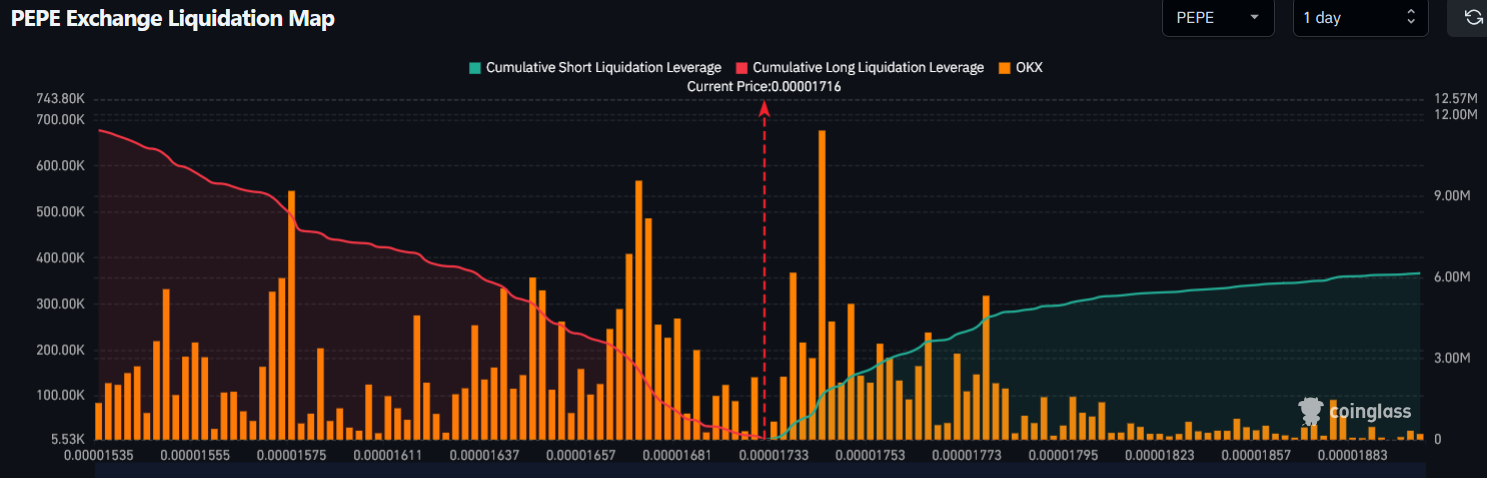Click the 0.00001883 price axis label
Viewport: 1487px width, 478px height.
click(1354, 455)
